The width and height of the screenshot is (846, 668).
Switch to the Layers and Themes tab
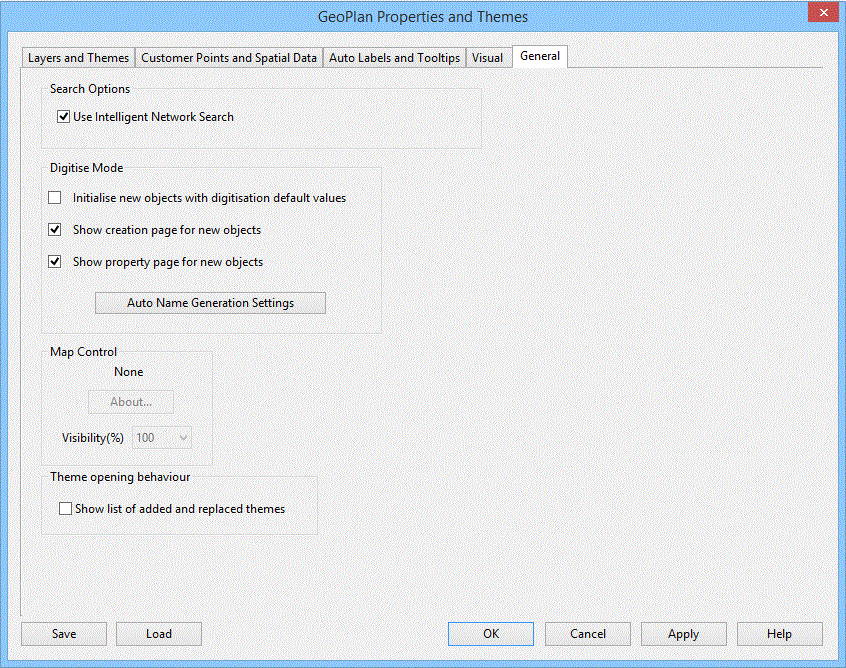coord(78,58)
